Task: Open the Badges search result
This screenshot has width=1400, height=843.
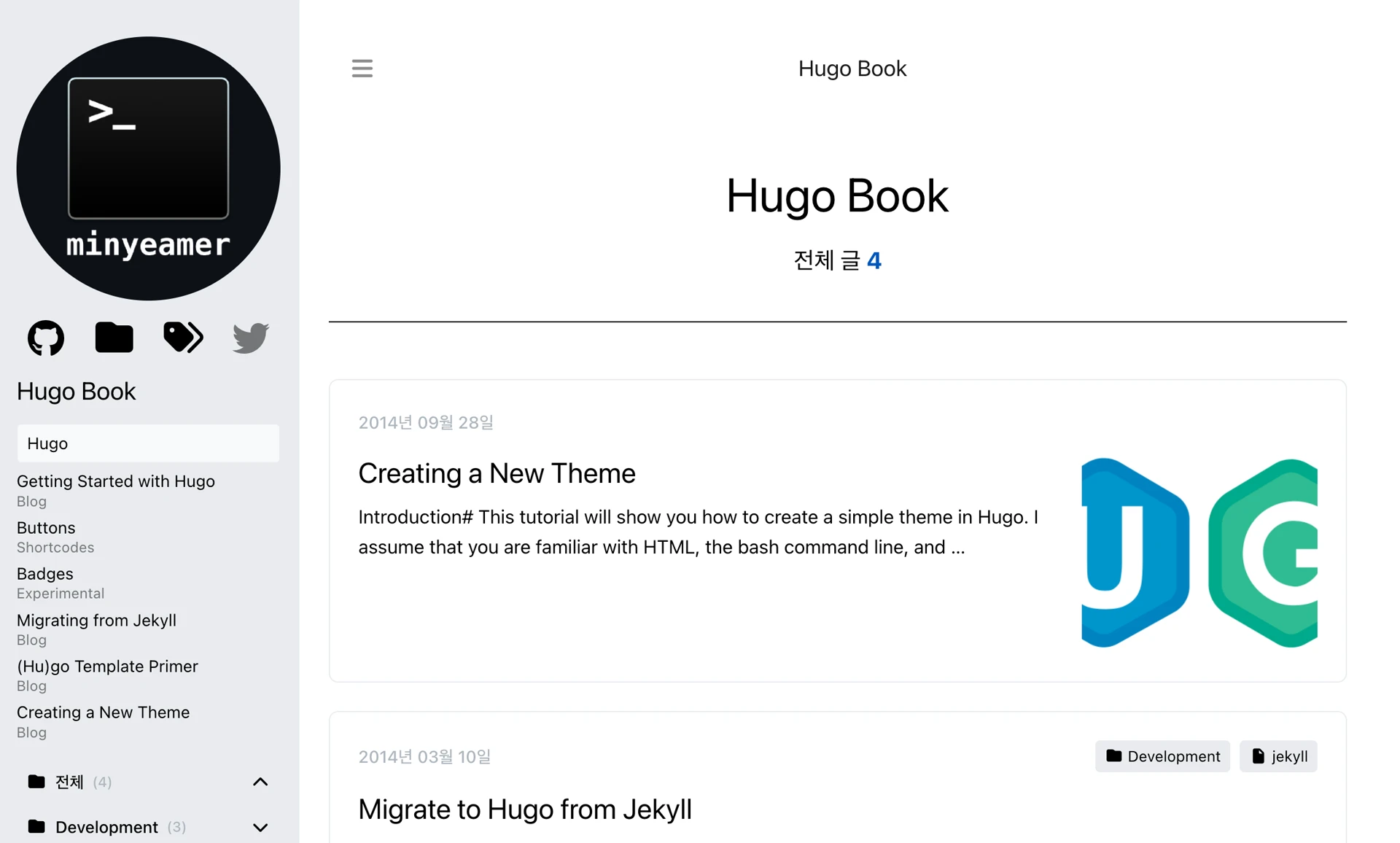Action: tap(45, 574)
